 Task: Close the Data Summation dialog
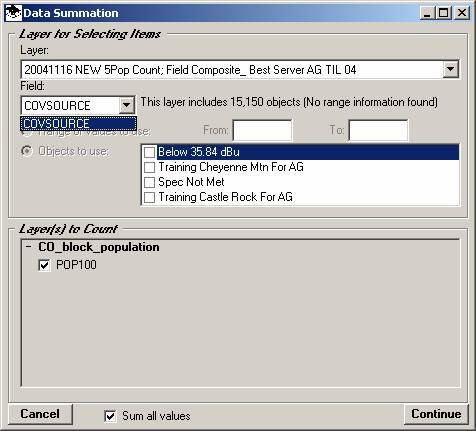462,13
